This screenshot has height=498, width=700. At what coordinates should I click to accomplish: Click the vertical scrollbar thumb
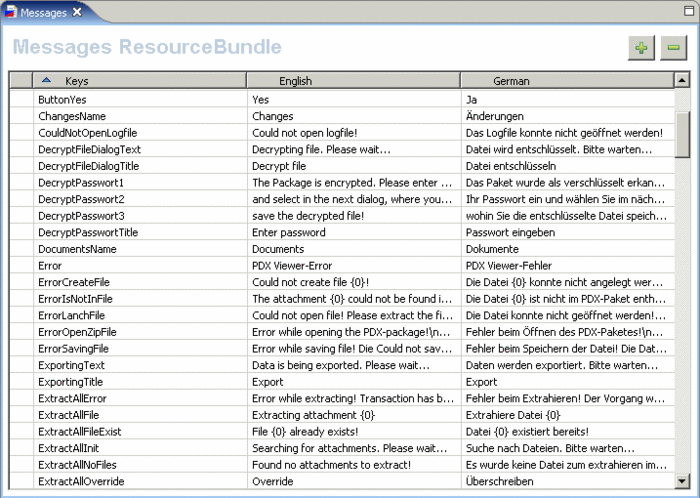coord(682,134)
